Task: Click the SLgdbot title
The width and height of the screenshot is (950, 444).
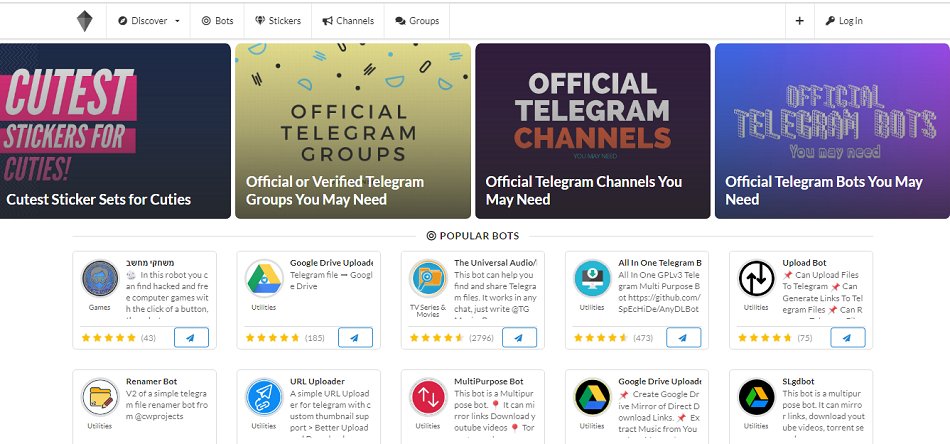Action: pos(799,382)
